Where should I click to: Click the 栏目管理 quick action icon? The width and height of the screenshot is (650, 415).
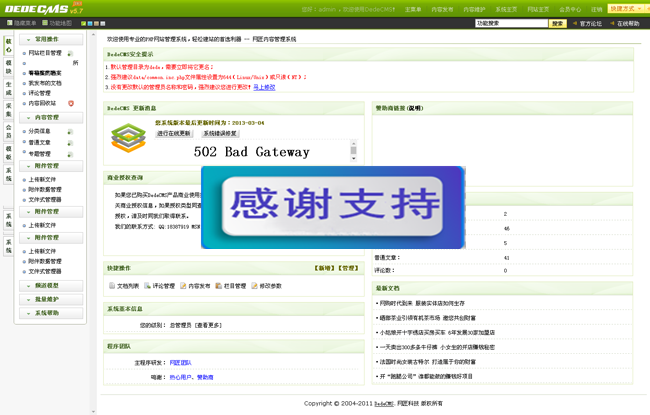pyautogui.click(x=218, y=286)
